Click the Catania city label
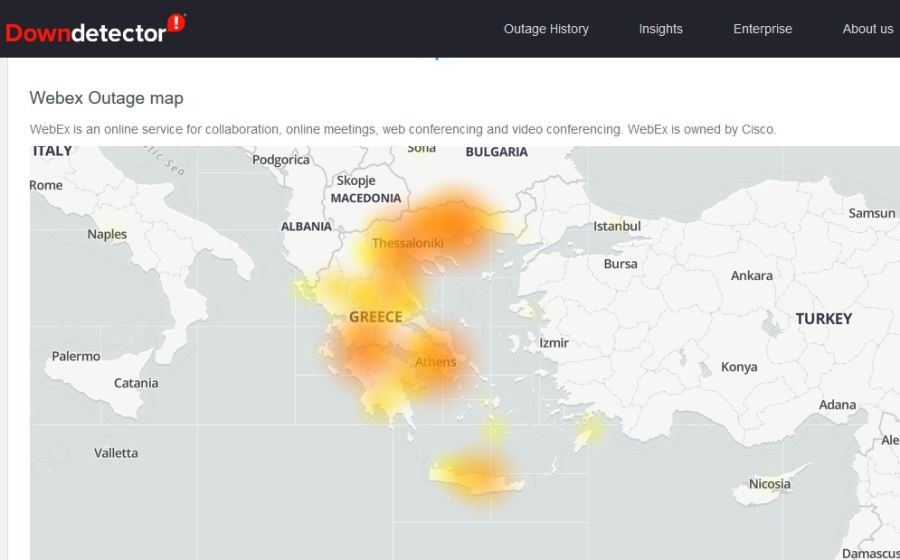The width and height of the screenshot is (900, 560). 135,383
